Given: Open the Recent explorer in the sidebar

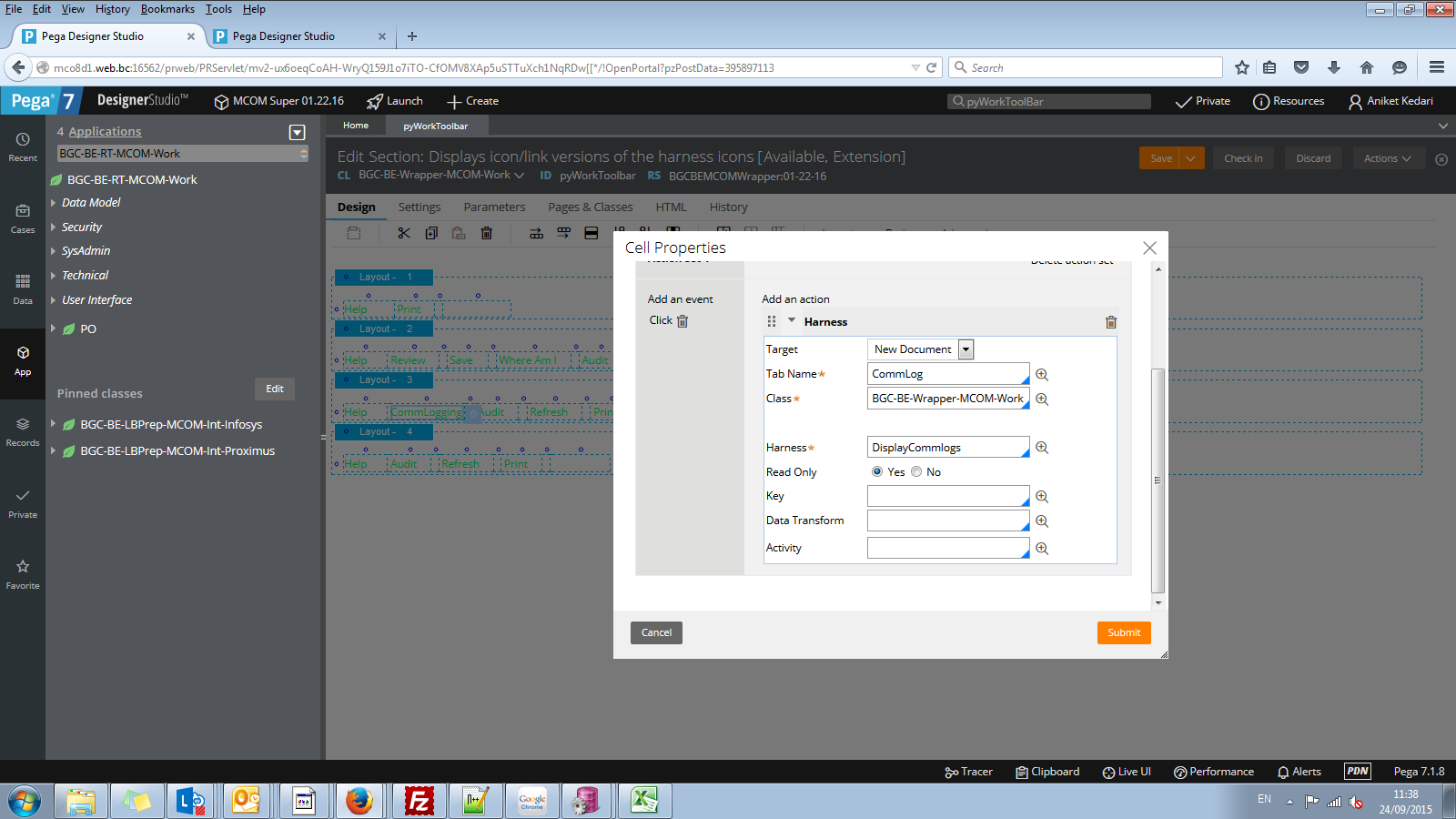Looking at the screenshot, I should coord(23,147).
